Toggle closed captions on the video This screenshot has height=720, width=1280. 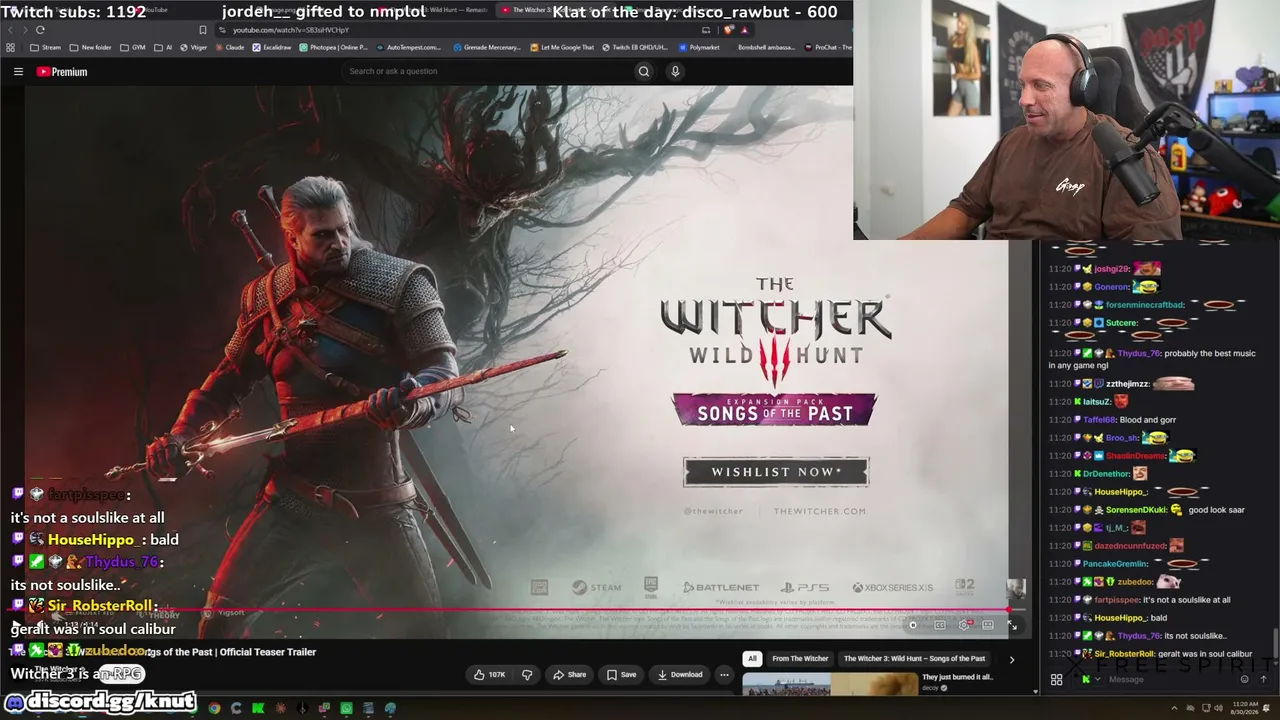940,625
